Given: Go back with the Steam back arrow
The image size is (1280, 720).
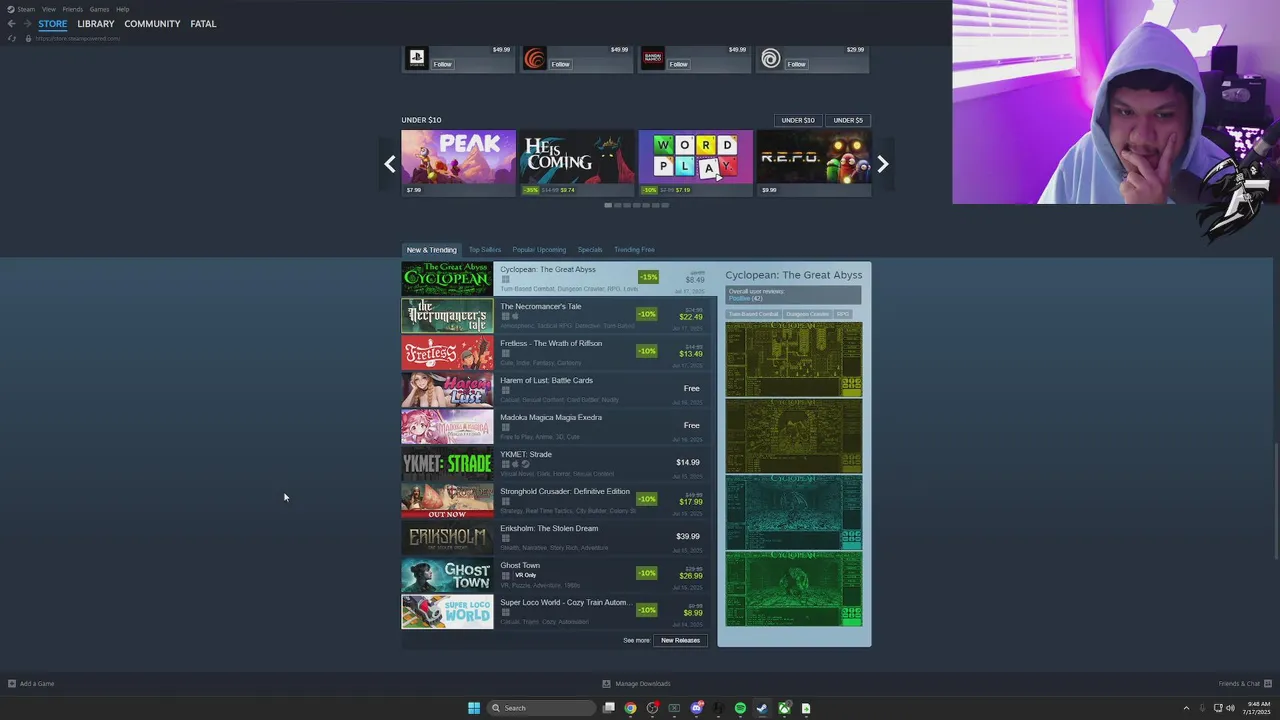Looking at the screenshot, I should [x=11, y=24].
